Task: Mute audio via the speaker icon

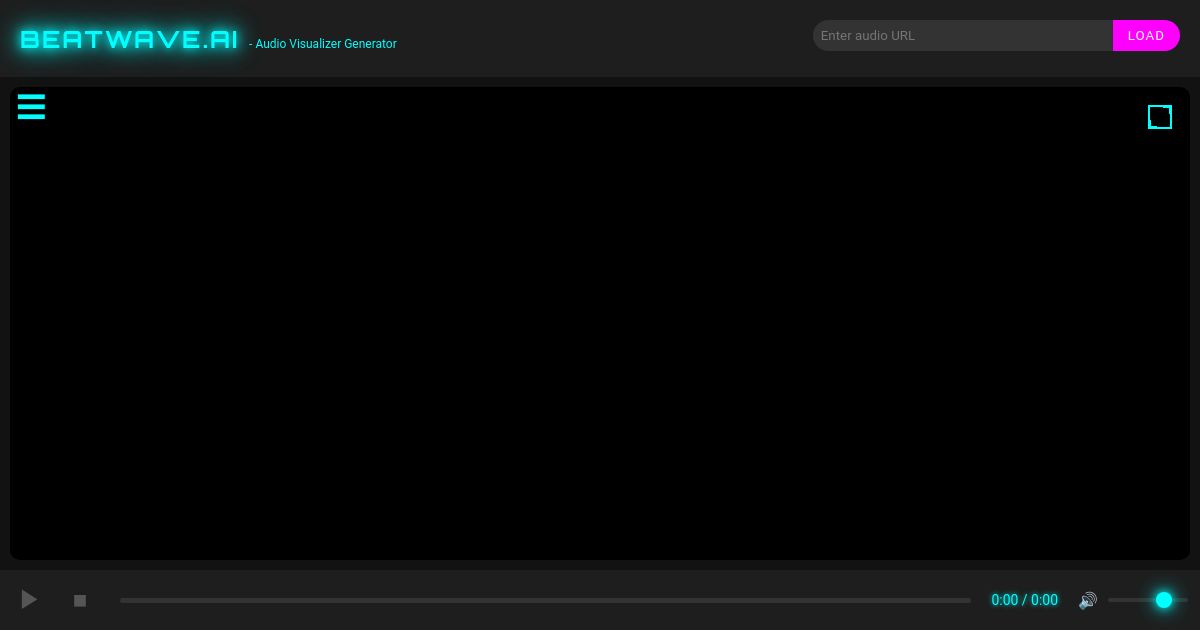Action: 1088,600
